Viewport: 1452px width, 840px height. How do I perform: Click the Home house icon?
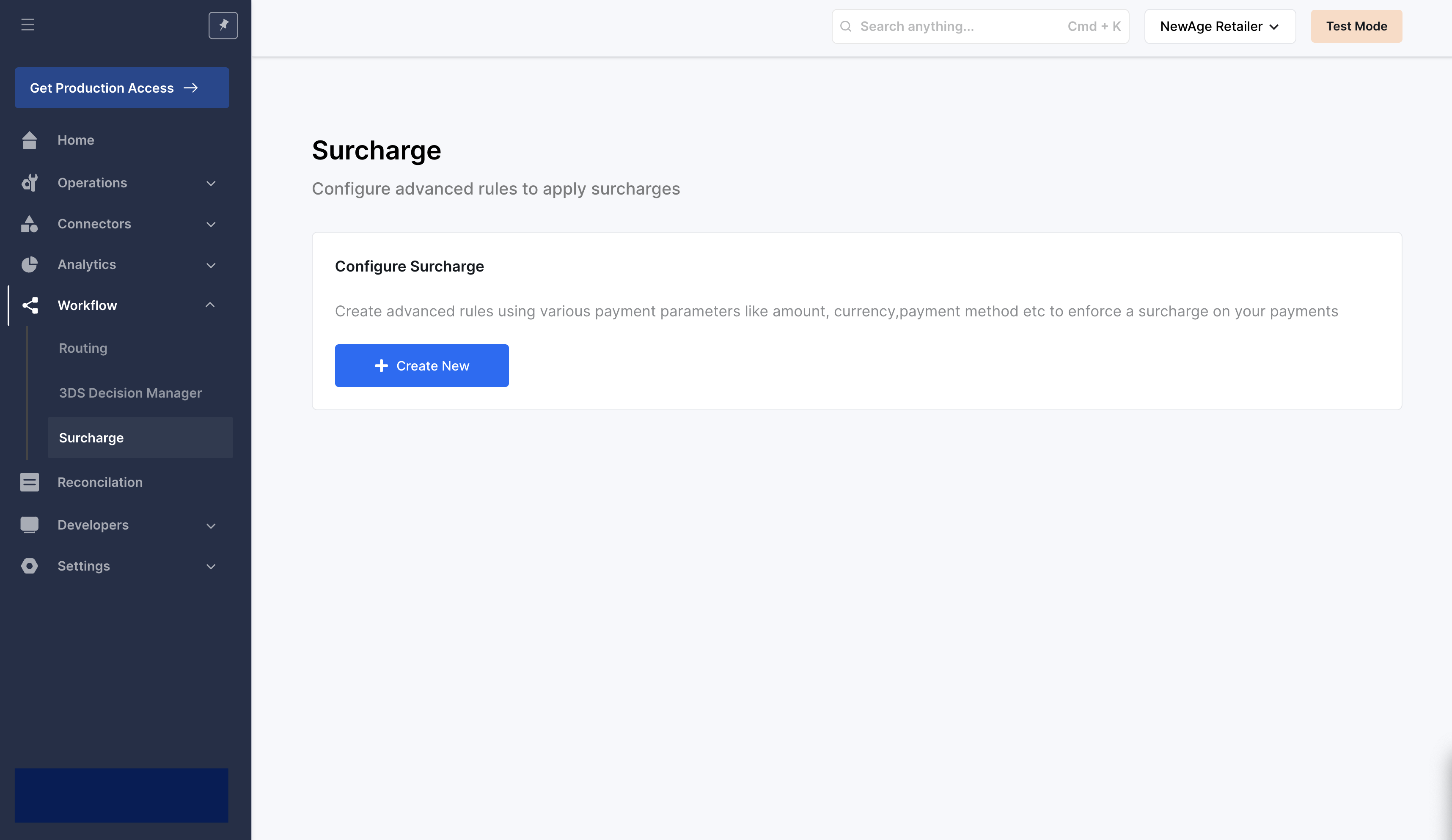click(x=29, y=140)
